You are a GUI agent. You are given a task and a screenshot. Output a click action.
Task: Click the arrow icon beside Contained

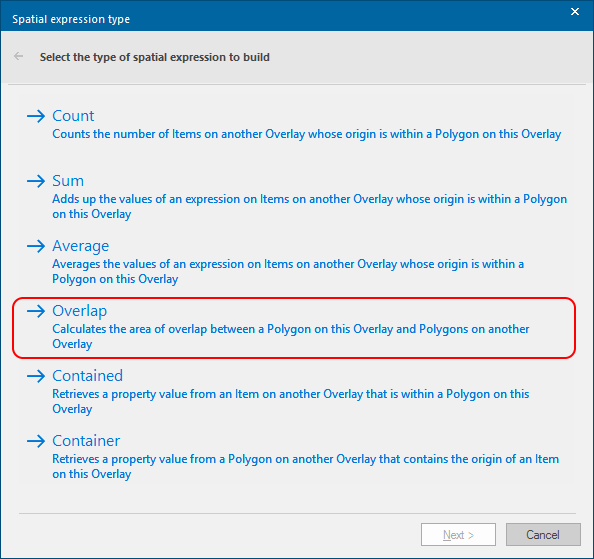36,376
